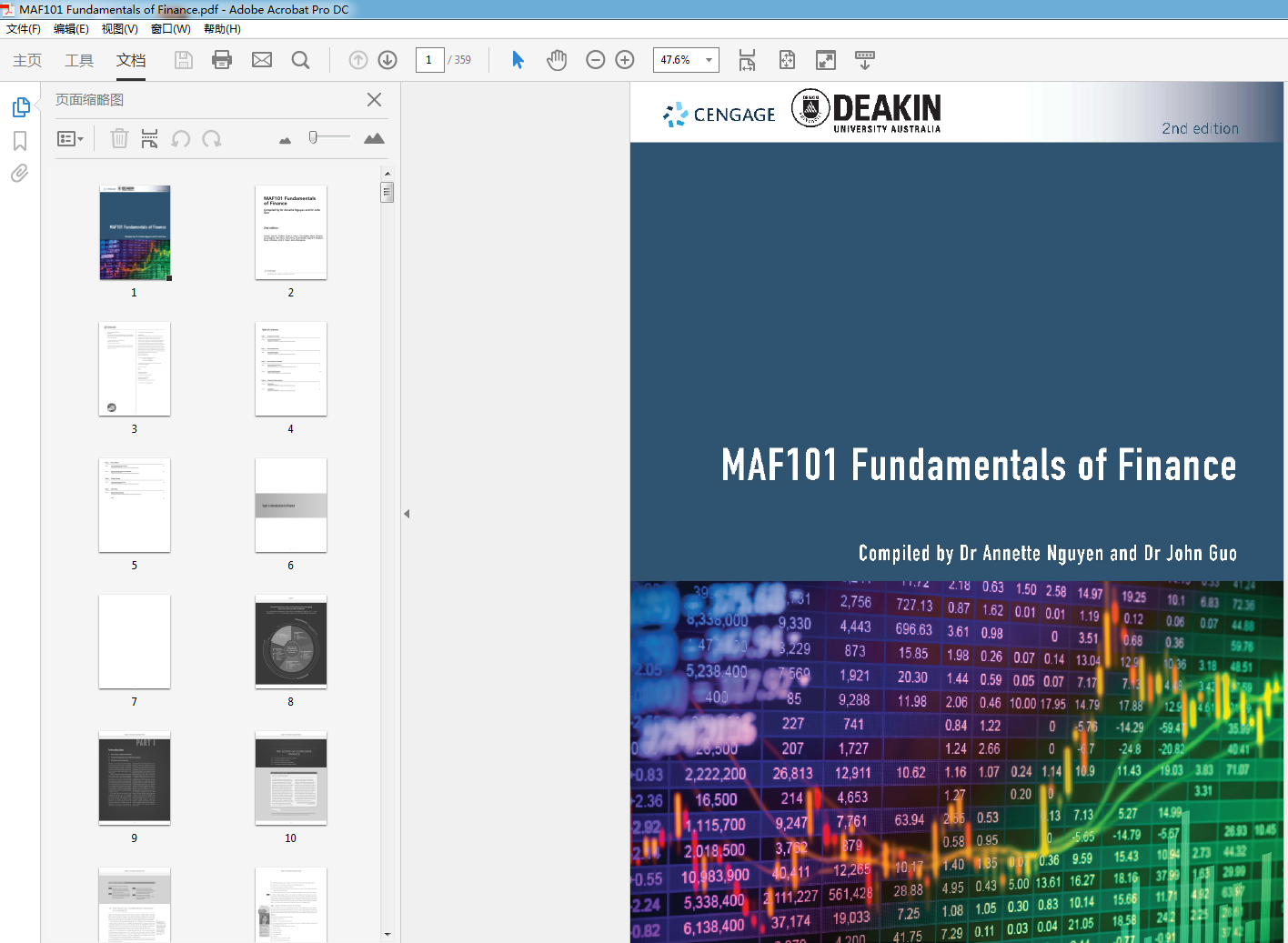
Task: Click the thumbnails panel scrollbar handle
Action: coord(387,192)
